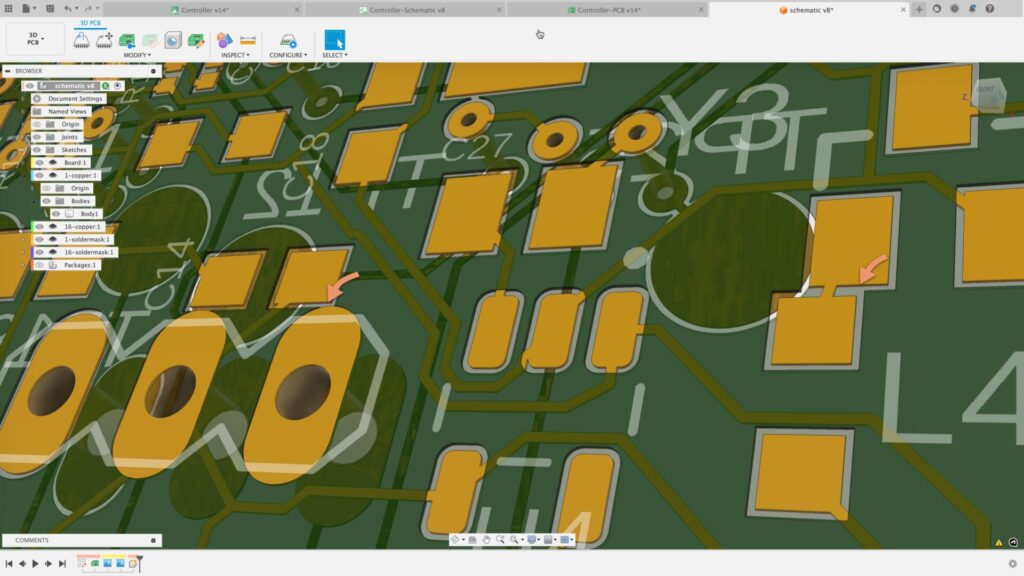
Task: Switch to the Controller-PCB v14 tab
Action: [608, 9]
